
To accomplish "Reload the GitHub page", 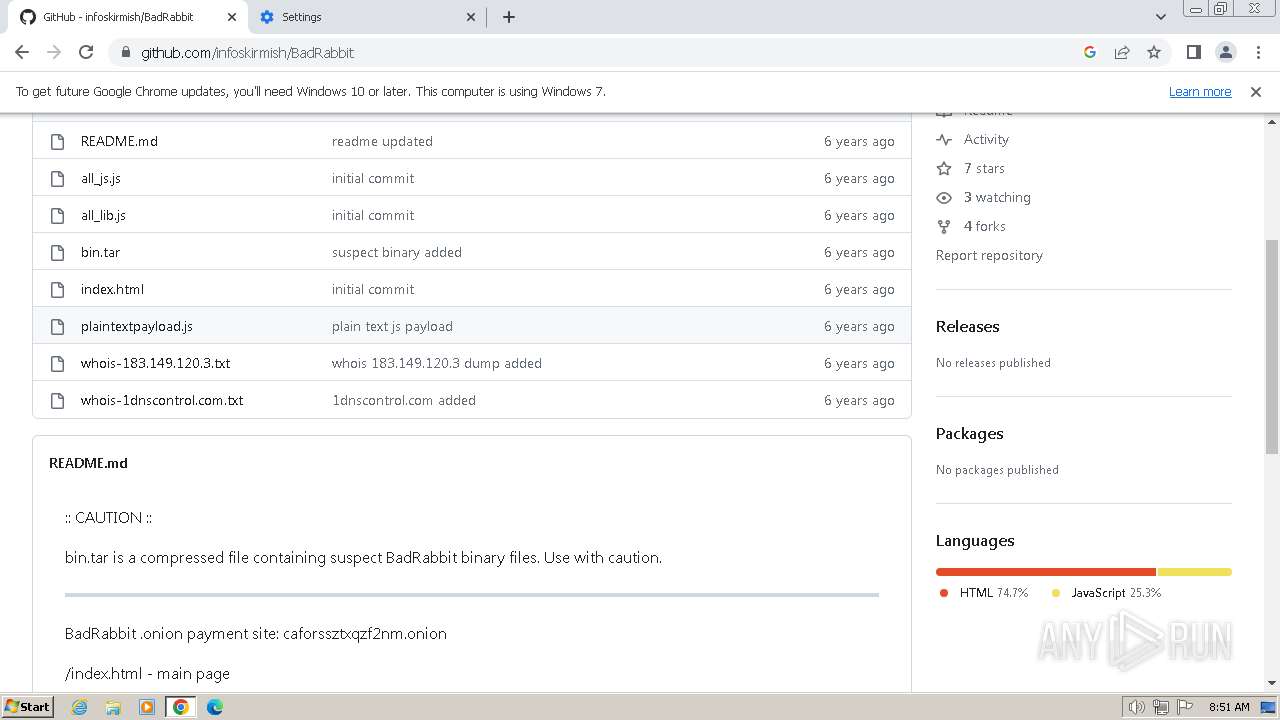I will click(86, 52).
